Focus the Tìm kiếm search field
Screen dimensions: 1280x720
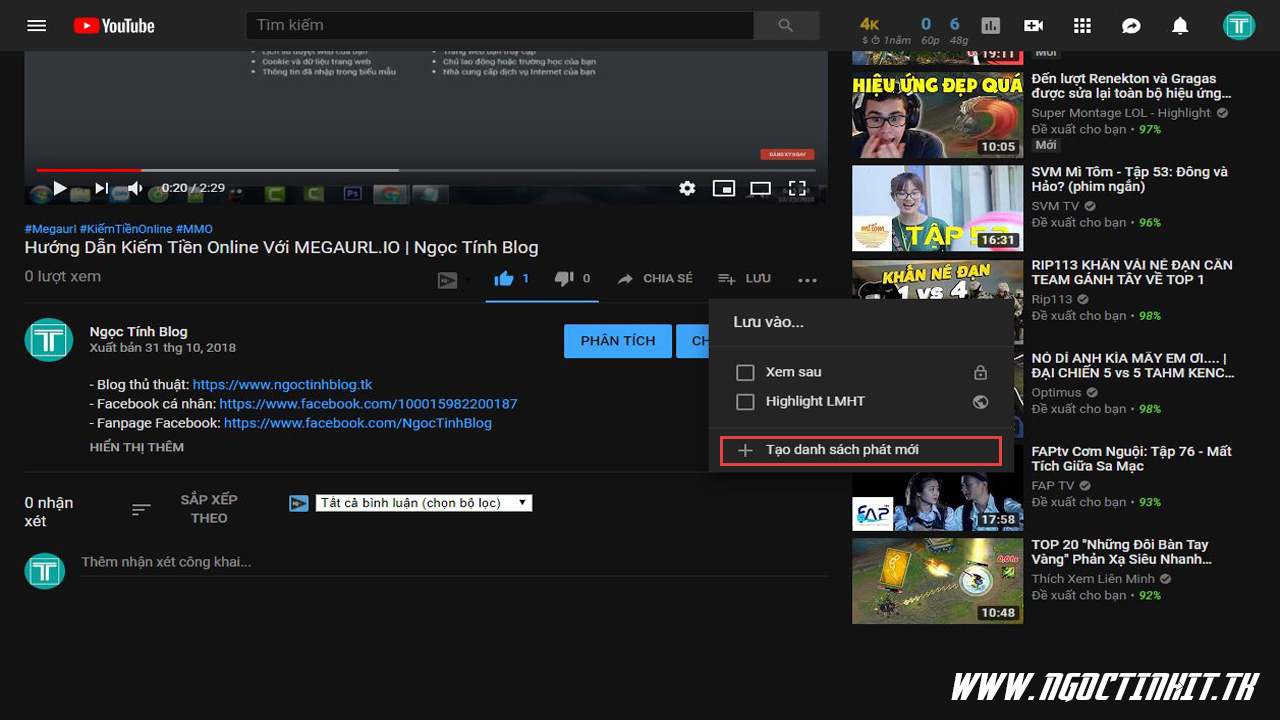pyautogui.click(x=499, y=25)
